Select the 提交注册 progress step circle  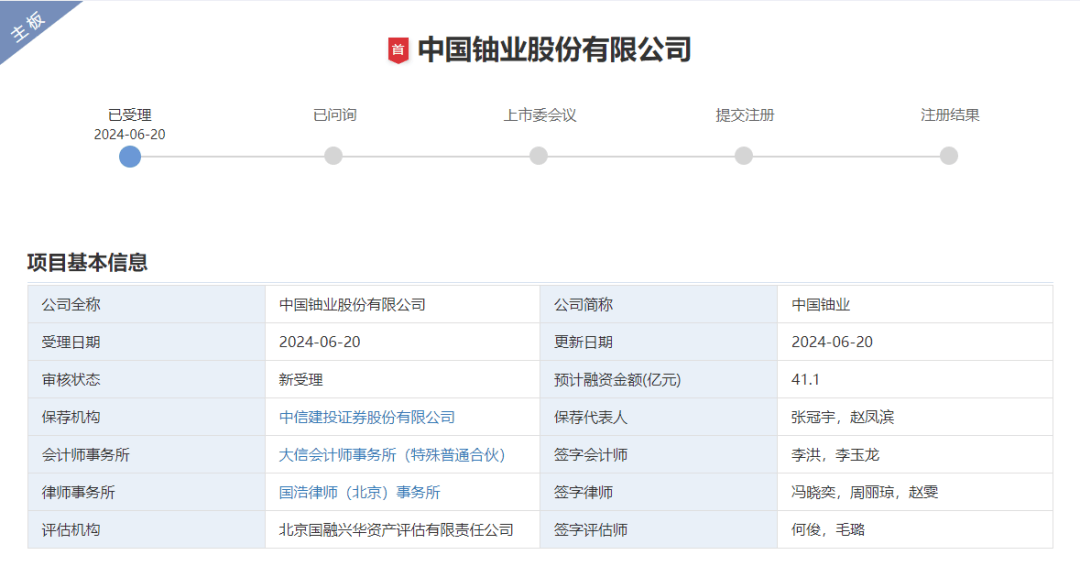[x=744, y=156]
